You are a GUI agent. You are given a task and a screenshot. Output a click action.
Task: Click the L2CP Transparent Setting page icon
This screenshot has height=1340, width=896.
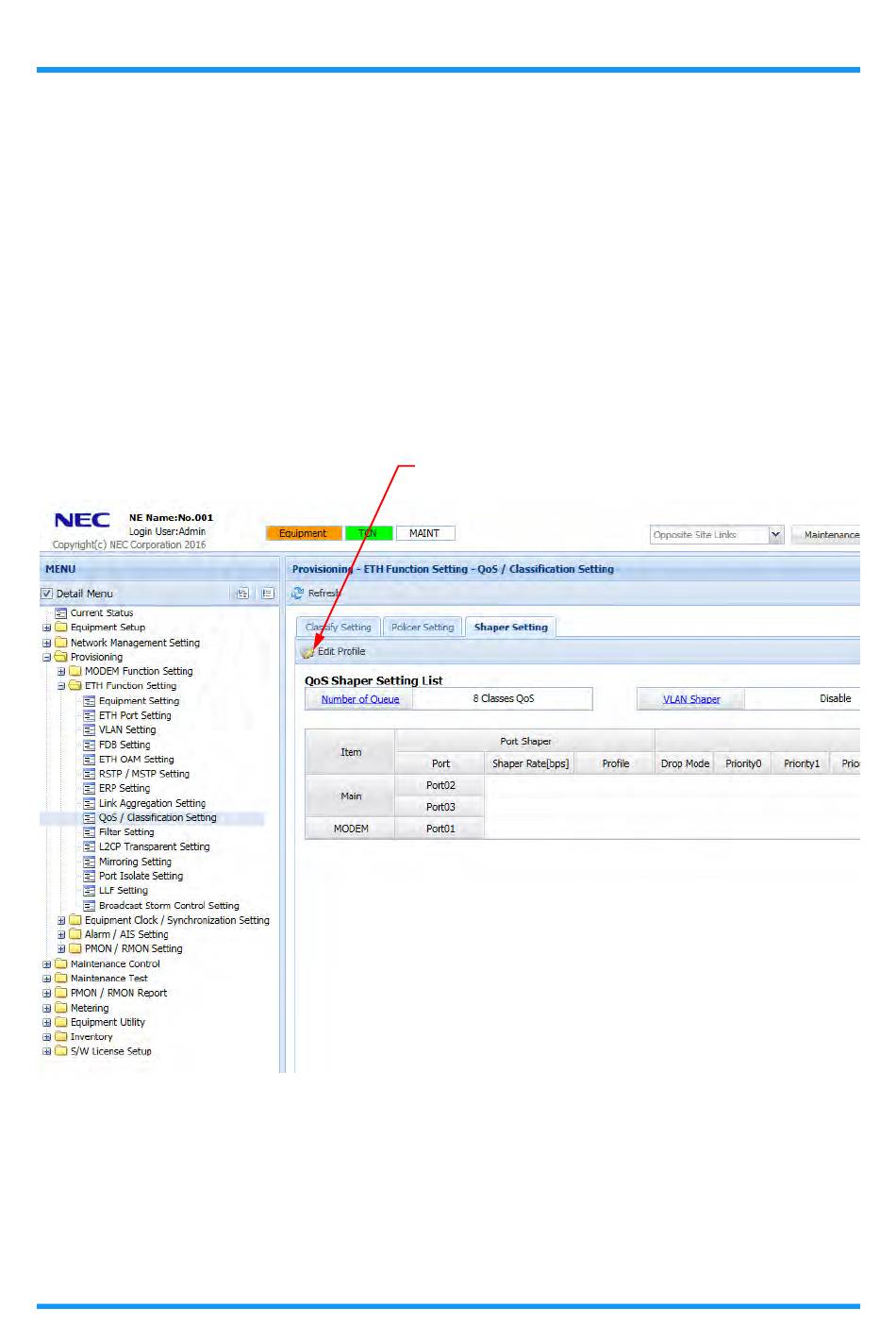(x=90, y=846)
